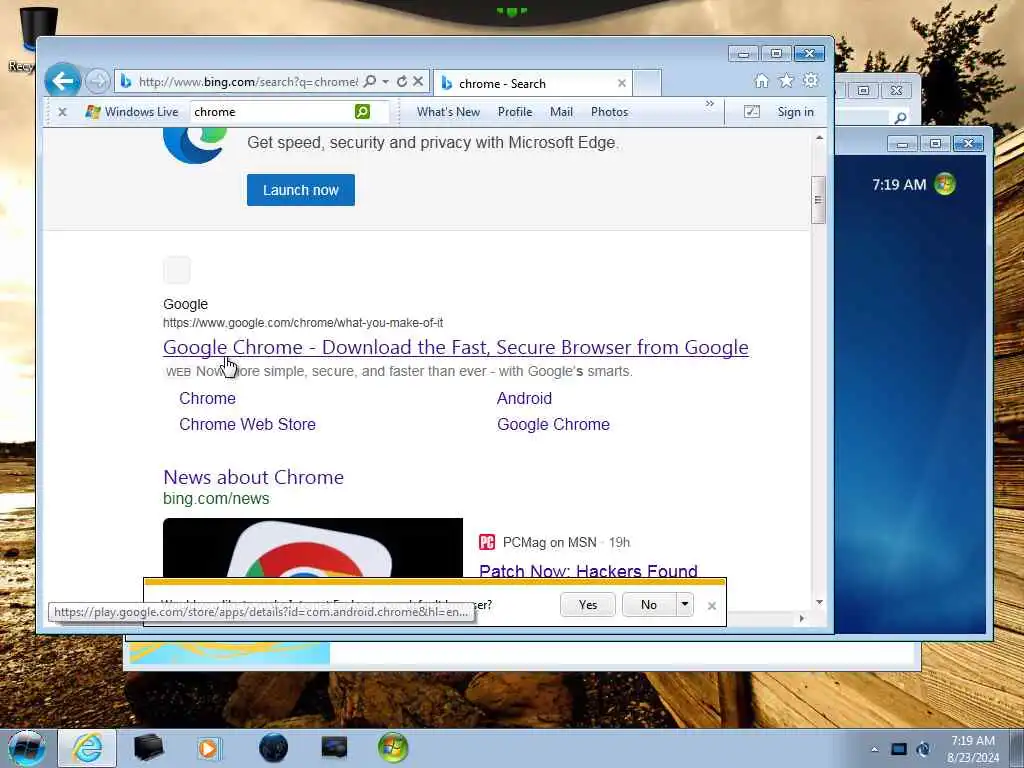The image size is (1024, 768).
Task: Click the Windows orb in the blue window
Action: [x=944, y=184]
